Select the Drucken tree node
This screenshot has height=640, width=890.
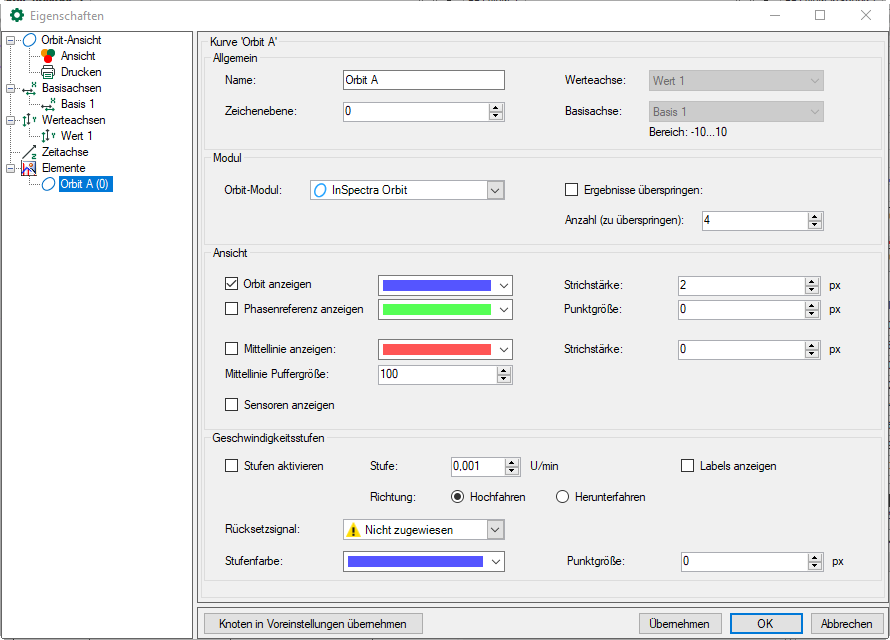(x=81, y=72)
